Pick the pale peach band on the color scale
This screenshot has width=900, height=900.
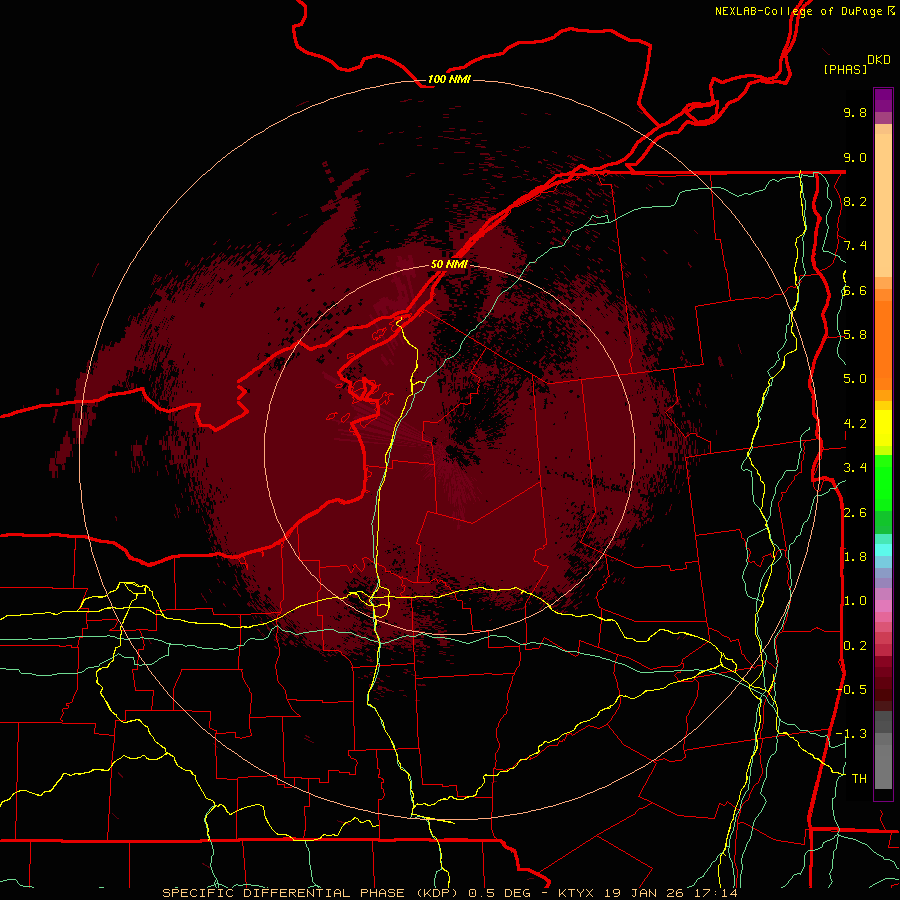(x=883, y=205)
